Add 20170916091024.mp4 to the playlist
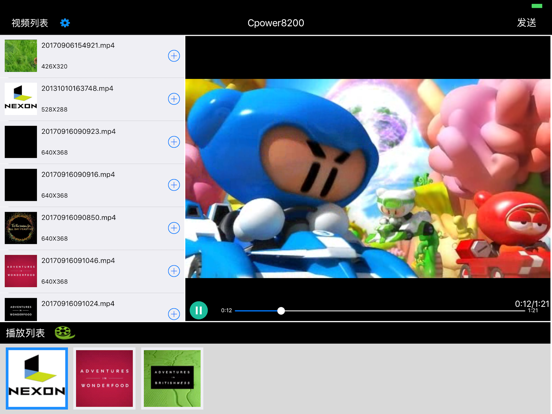This screenshot has height=414, width=552. pyautogui.click(x=174, y=314)
